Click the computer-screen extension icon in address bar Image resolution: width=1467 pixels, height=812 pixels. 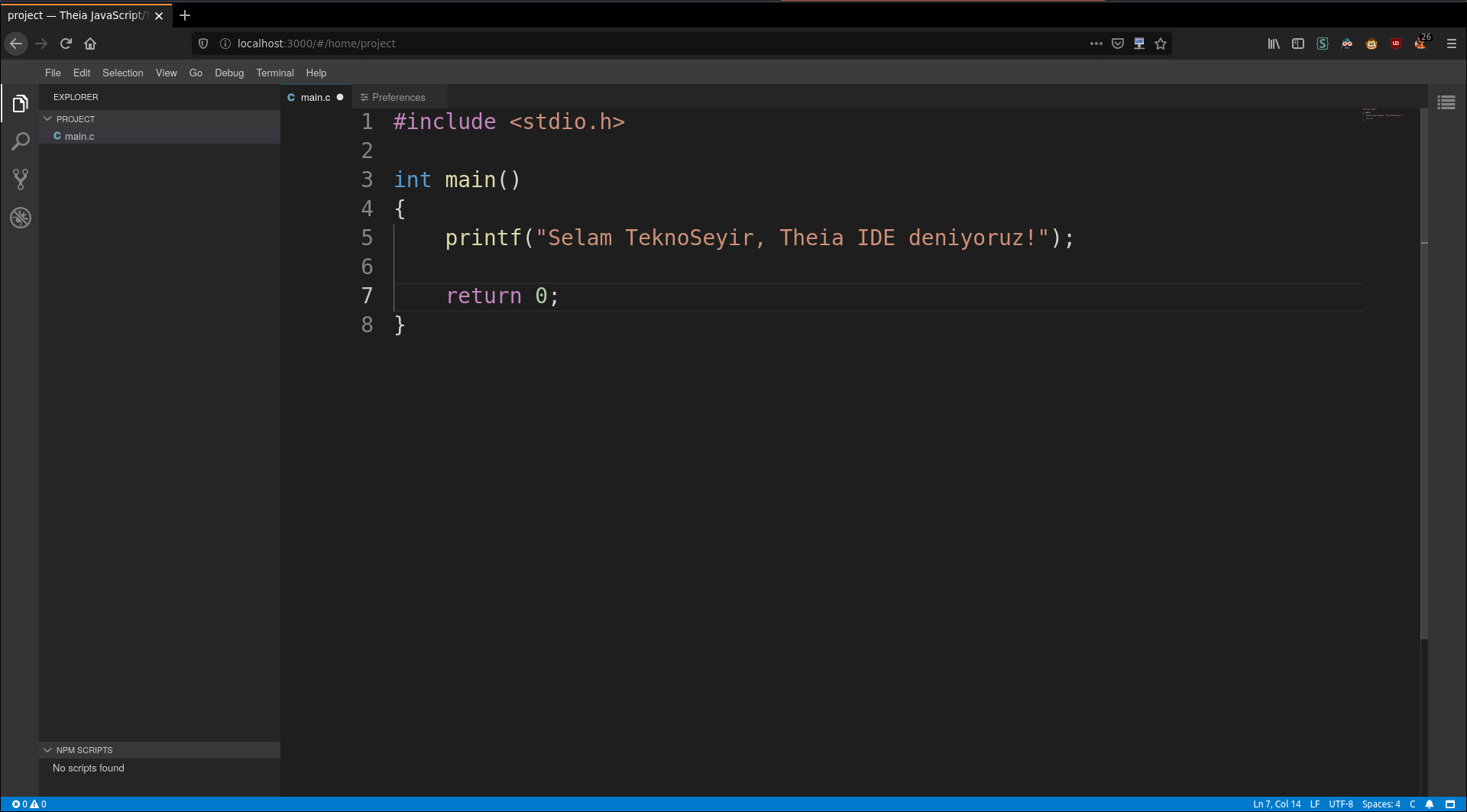coord(1139,44)
